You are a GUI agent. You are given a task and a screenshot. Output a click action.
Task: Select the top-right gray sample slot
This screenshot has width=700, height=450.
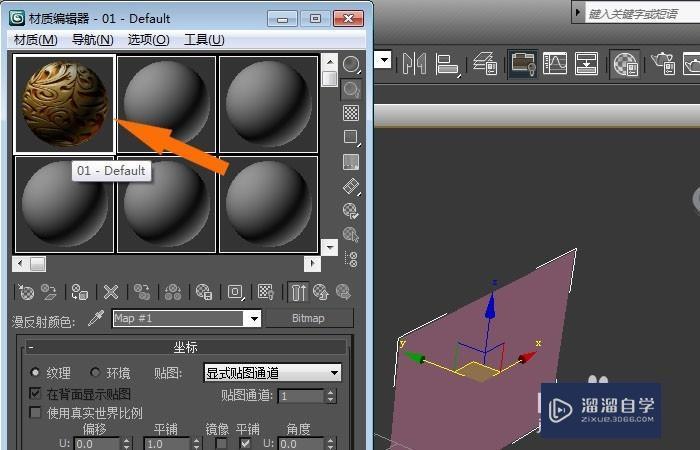click(268, 104)
